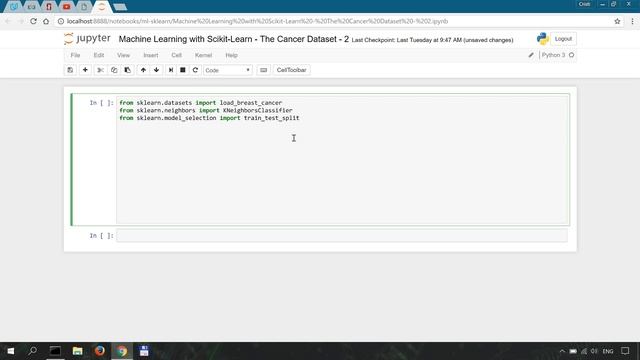This screenshot has width=640, height=360.
Task: Open a new browser tab
Action: point(120,7)
